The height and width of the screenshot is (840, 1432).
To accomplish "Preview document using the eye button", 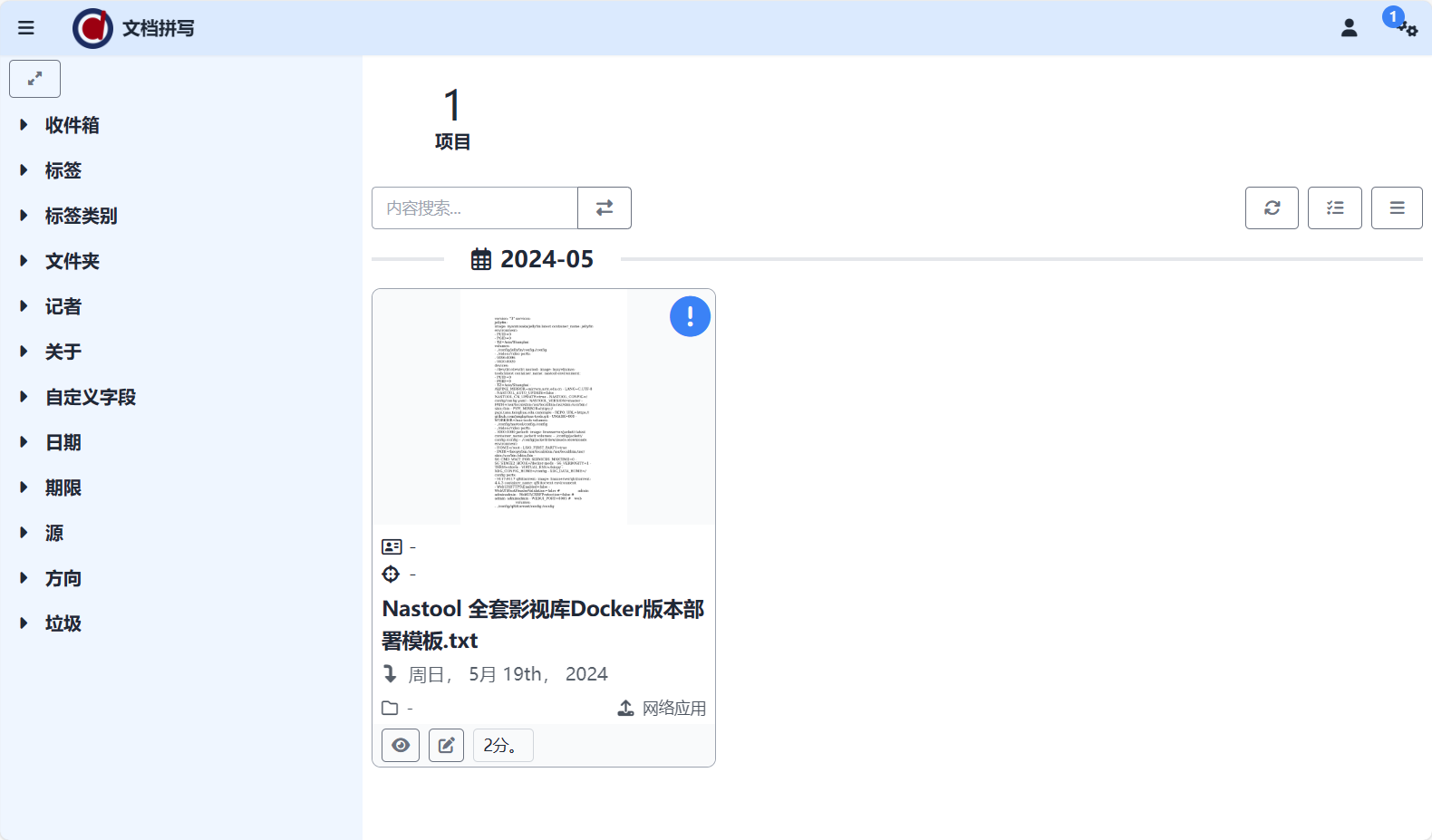I will 401,745.
